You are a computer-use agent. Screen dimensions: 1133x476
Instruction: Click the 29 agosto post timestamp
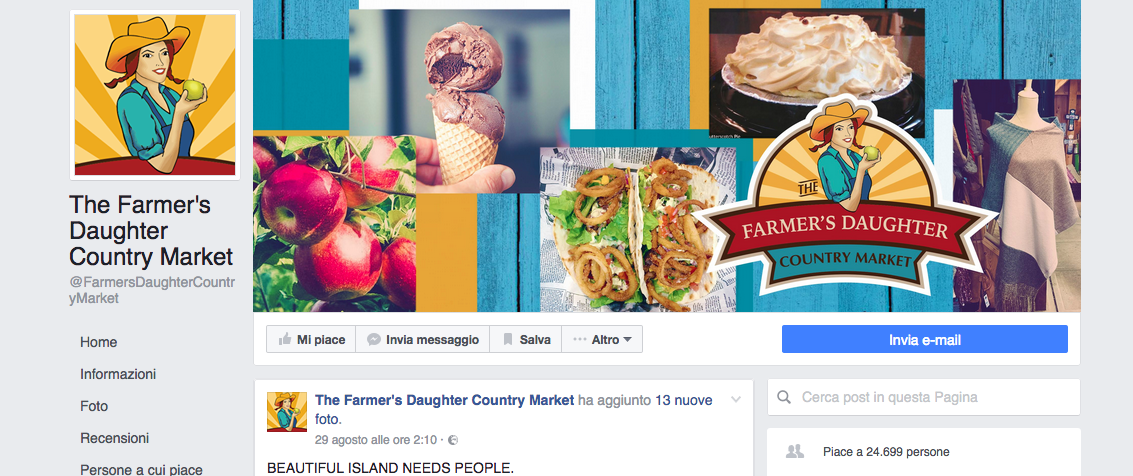[x=376, y=439]
